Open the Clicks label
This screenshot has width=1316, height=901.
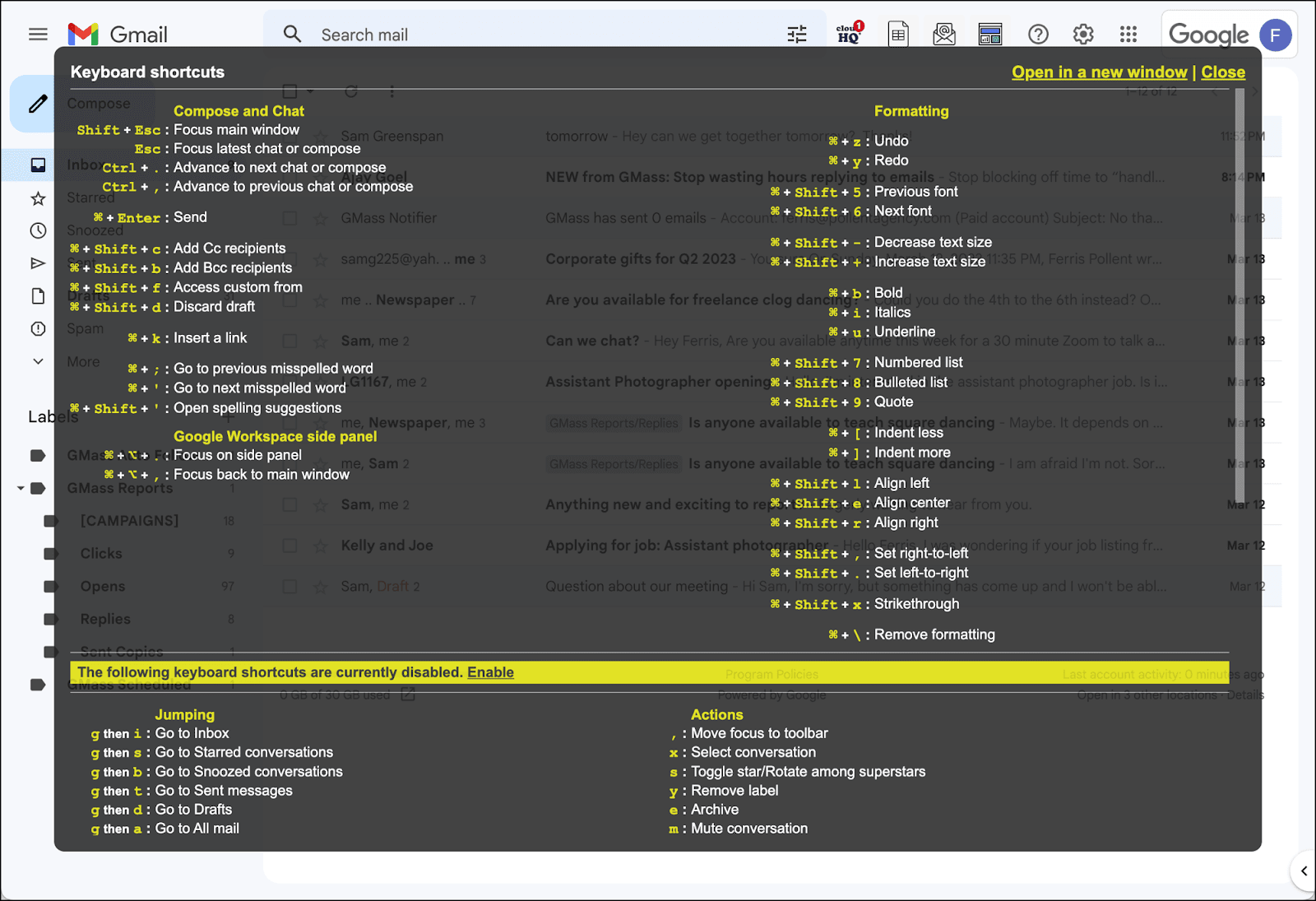tap(101, 554)
